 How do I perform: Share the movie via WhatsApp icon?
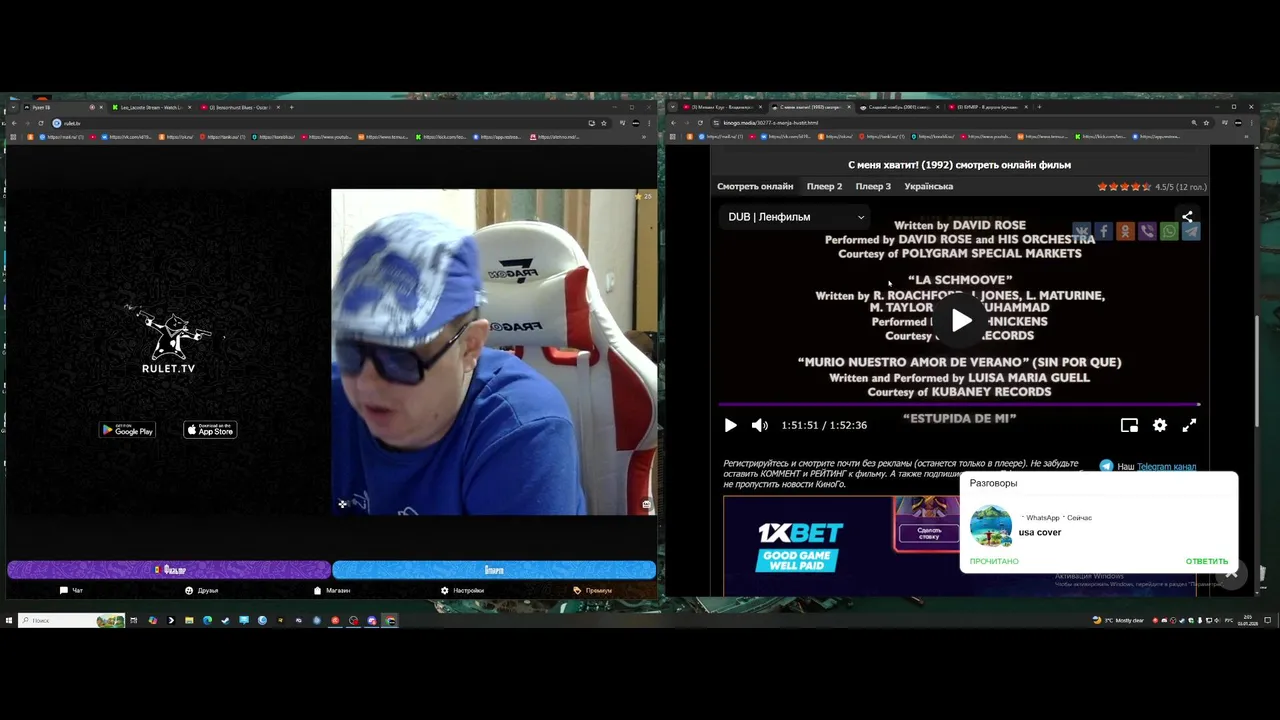click(1169, 231)
